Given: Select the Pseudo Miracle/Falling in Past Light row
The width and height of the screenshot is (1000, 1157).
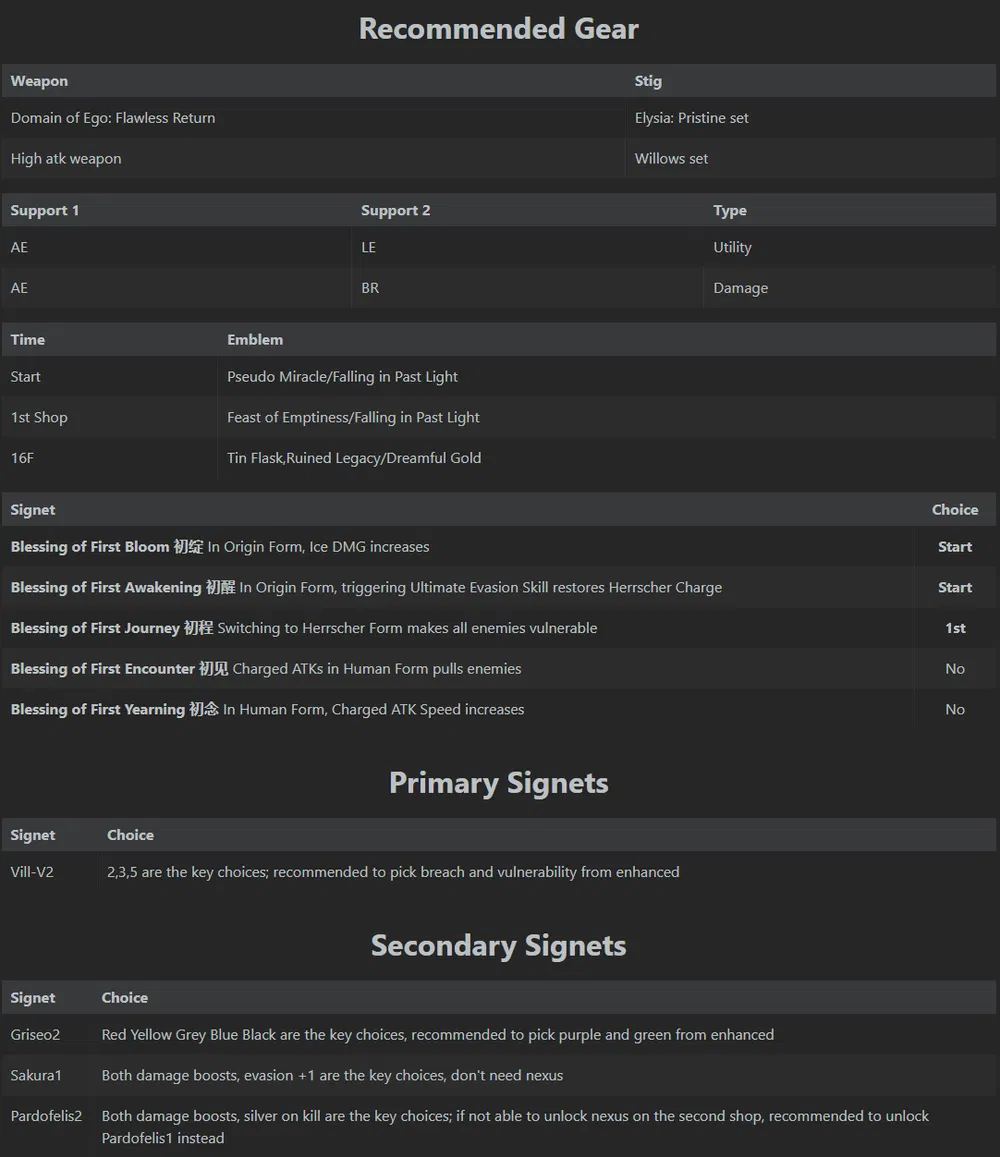Looking at the screenshot, I should tap(342, 377).
